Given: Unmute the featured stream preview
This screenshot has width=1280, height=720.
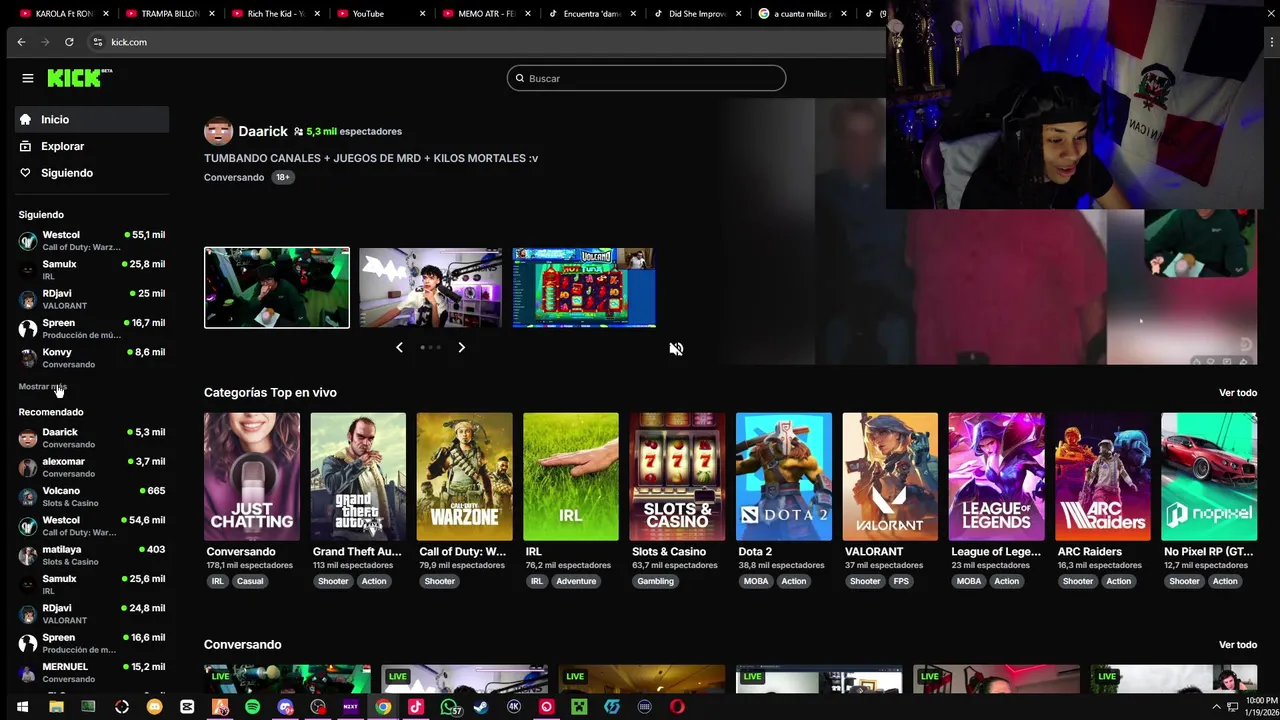Looking at the screenshot, I should click(676, 348).
